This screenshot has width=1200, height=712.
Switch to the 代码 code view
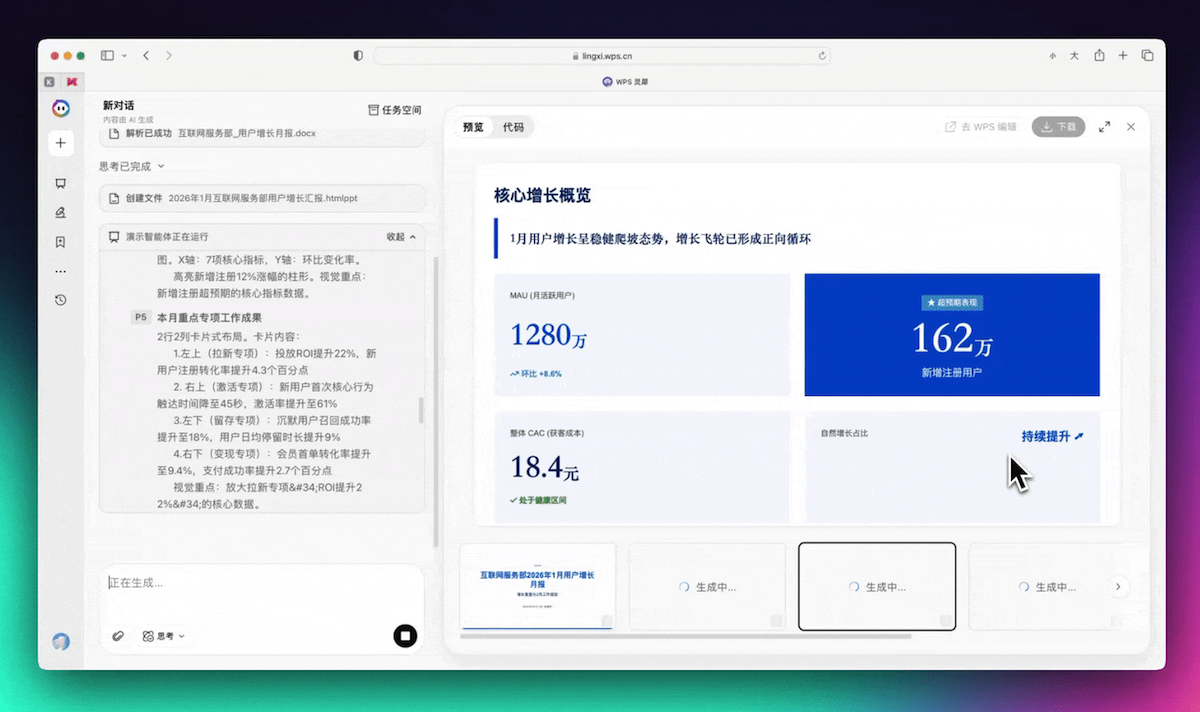click(513, 127)
